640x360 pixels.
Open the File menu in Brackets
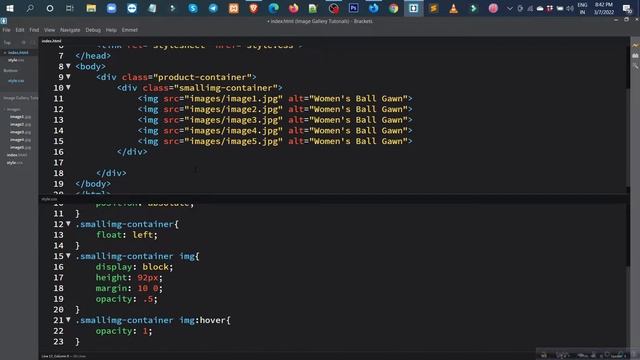[x=7, y=30]
